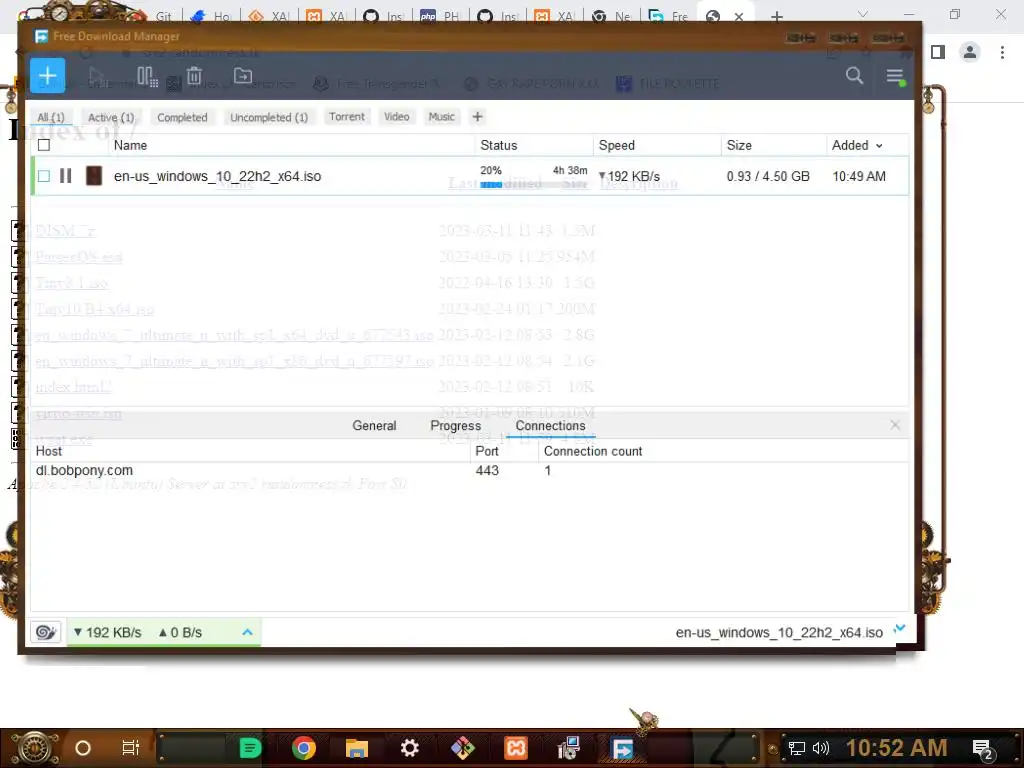This screenshot has width=1024, height=768.
Task: Open Cortana search circle on taskbar
Action: click(83, 748)
